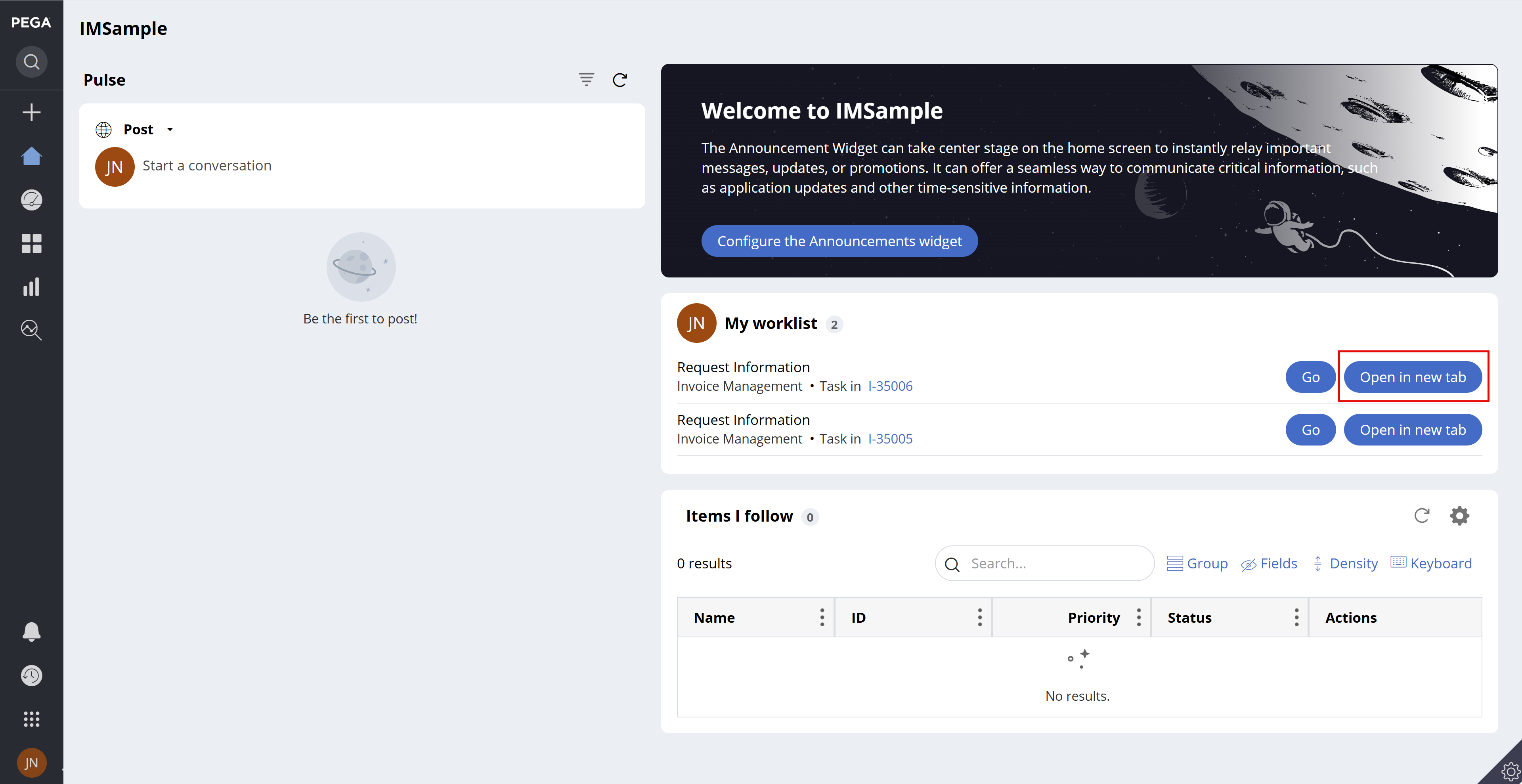Open I-35006 task in new tab
Image resolution: width=1522 pixels, height=784 pixels.
point(1413,377)
